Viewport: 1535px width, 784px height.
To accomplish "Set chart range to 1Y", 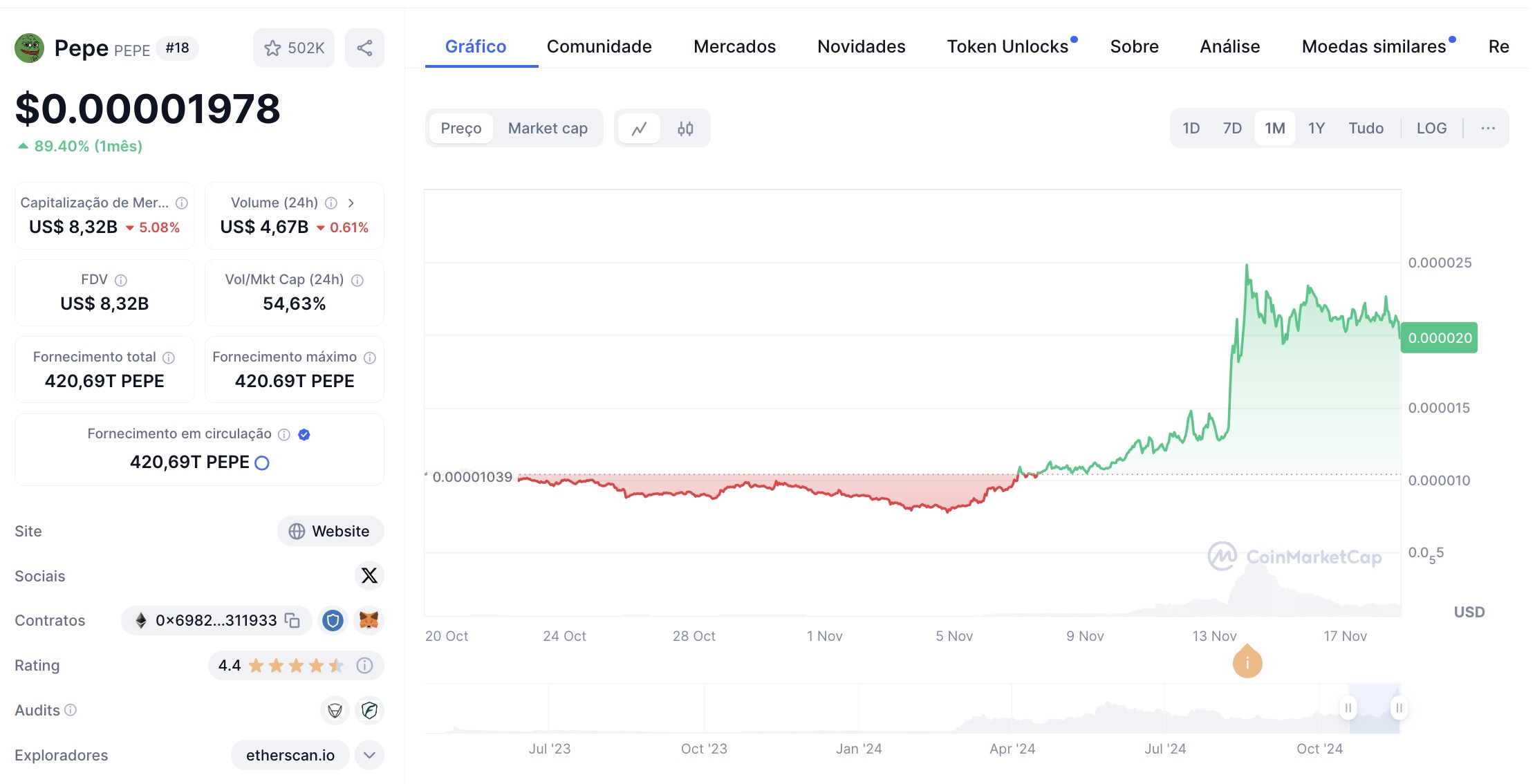I will coord(1317,128).
